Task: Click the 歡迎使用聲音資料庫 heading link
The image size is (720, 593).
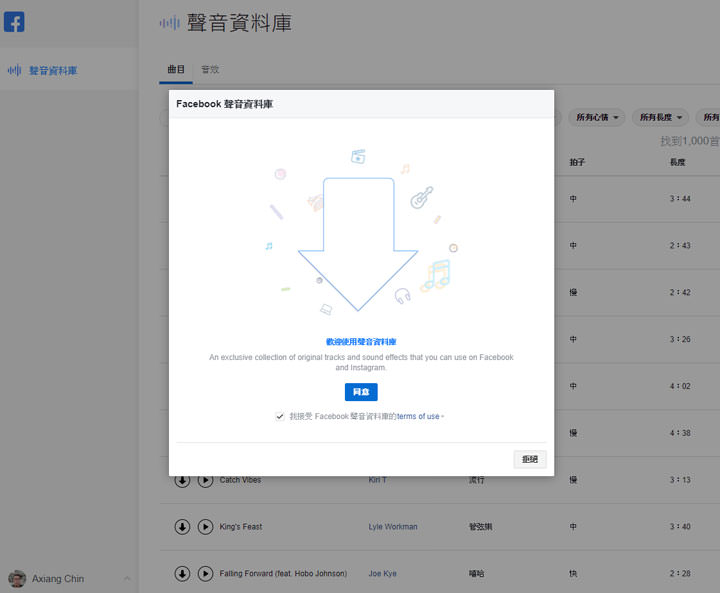Action: (x=361, y=342)
